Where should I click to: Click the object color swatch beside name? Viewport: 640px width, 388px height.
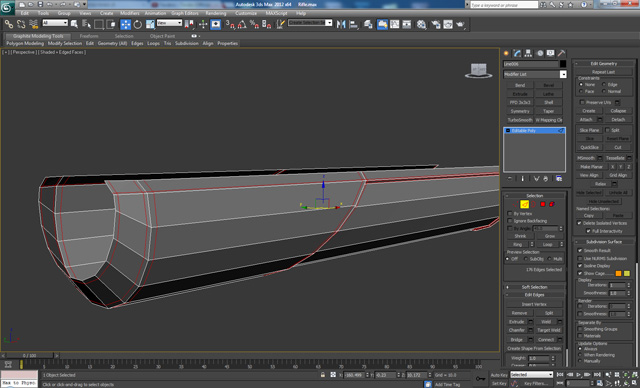[x=563, y=64]
